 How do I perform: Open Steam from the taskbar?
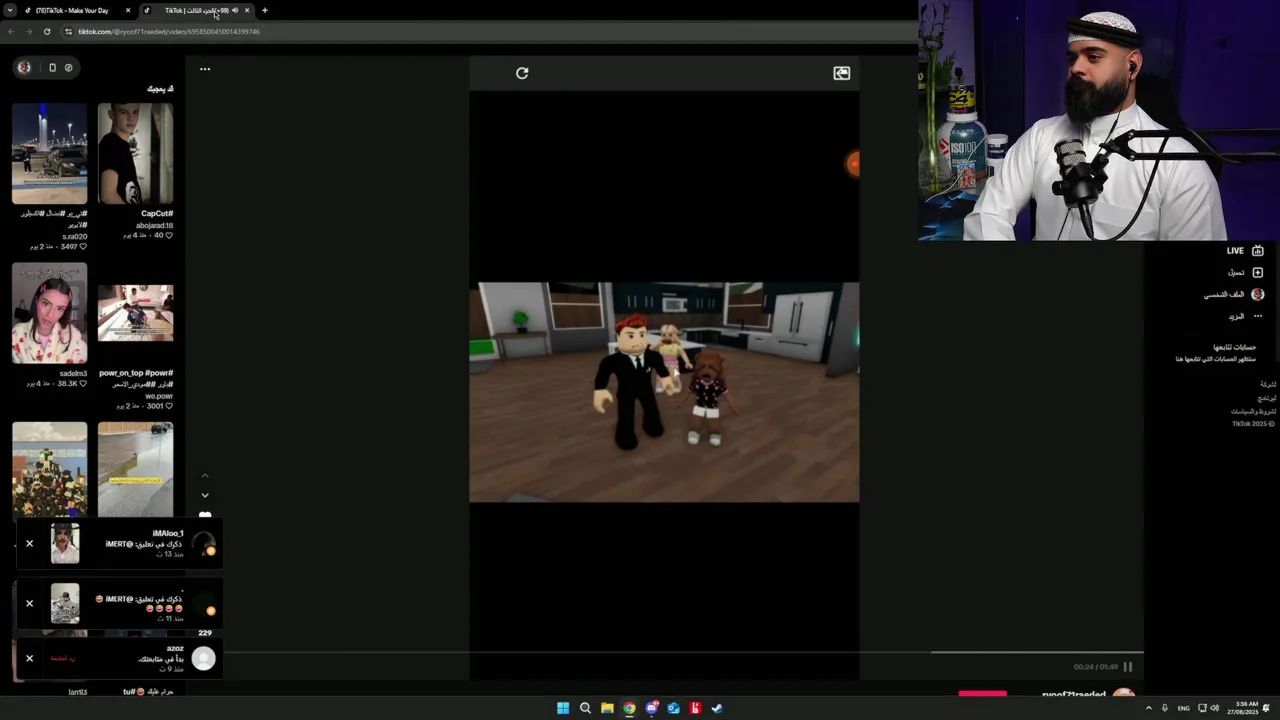coord(717,708)
